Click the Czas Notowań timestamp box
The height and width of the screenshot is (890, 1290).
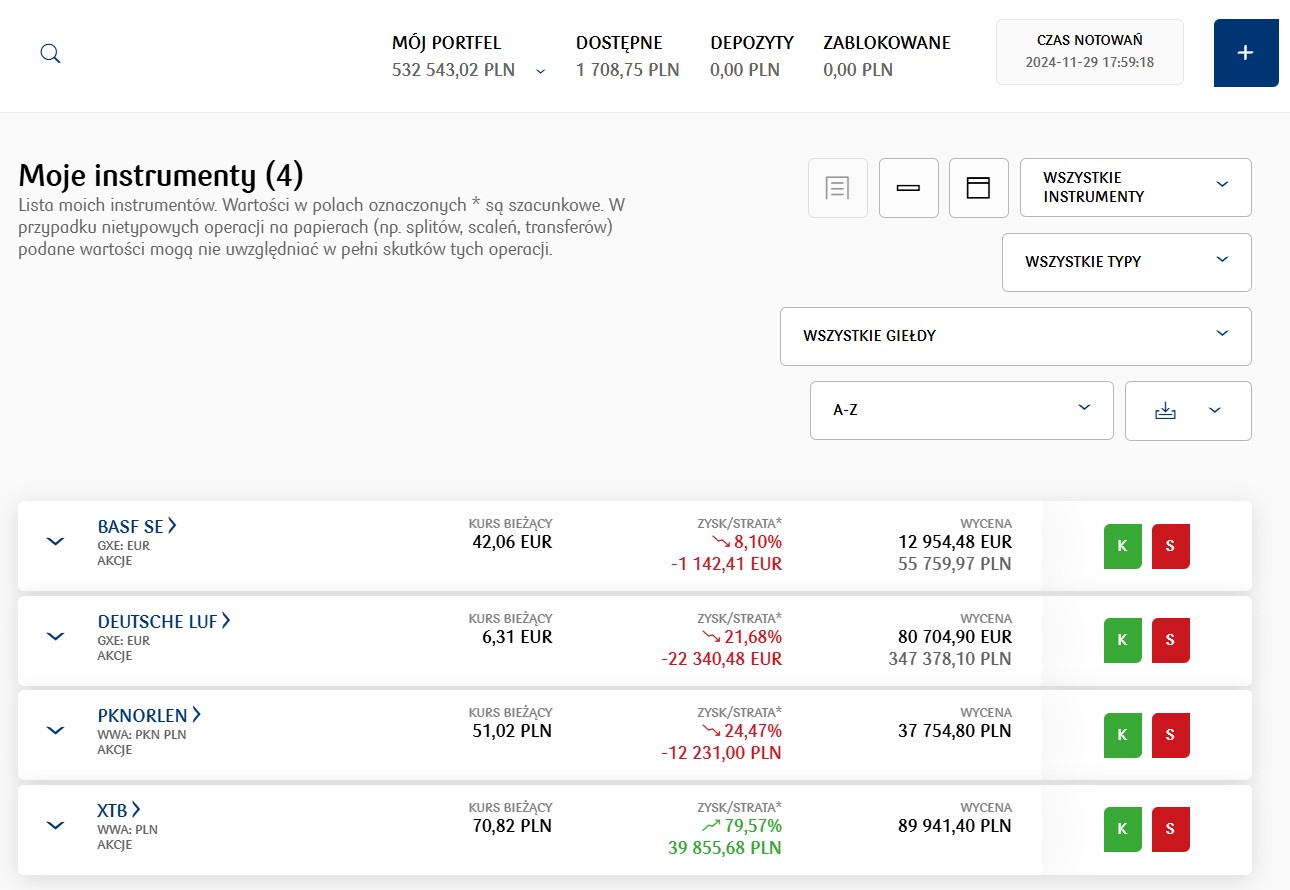(x=1090, y=52)
